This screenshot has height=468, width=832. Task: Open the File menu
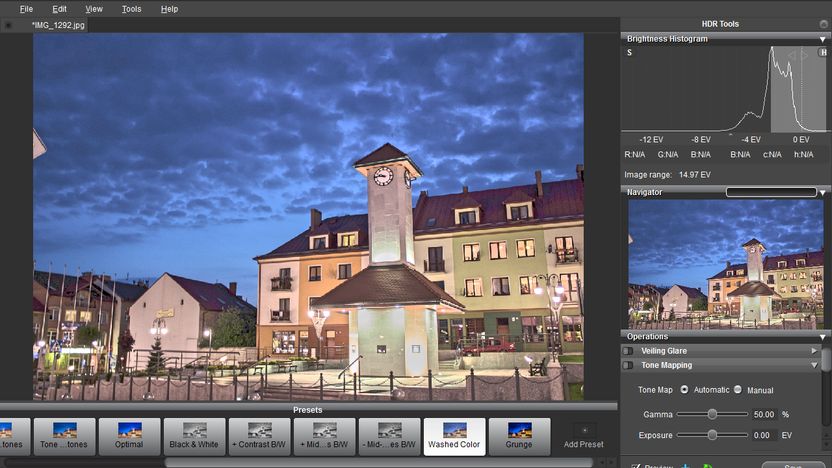coord(26,9)
